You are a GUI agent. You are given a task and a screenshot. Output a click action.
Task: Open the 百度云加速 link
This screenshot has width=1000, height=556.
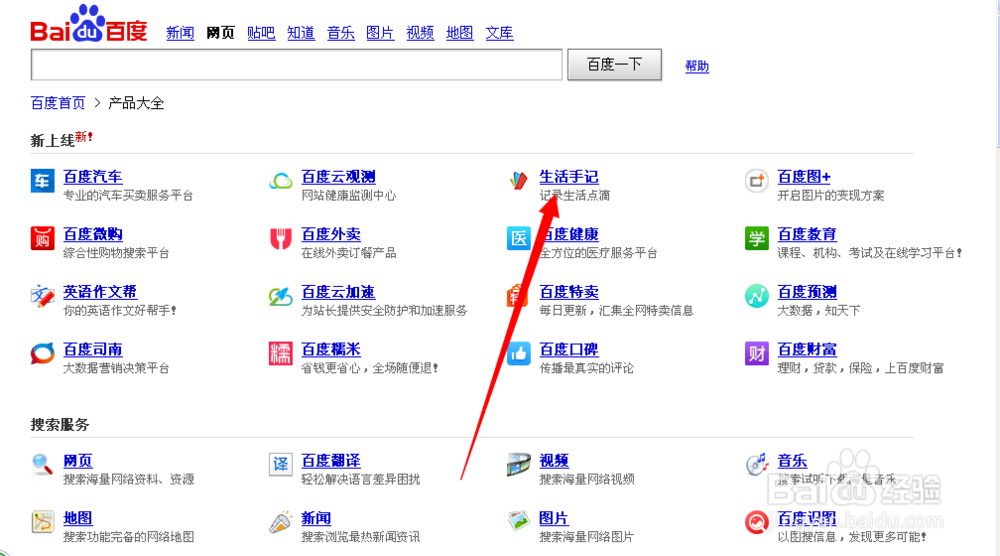point(338,291)
